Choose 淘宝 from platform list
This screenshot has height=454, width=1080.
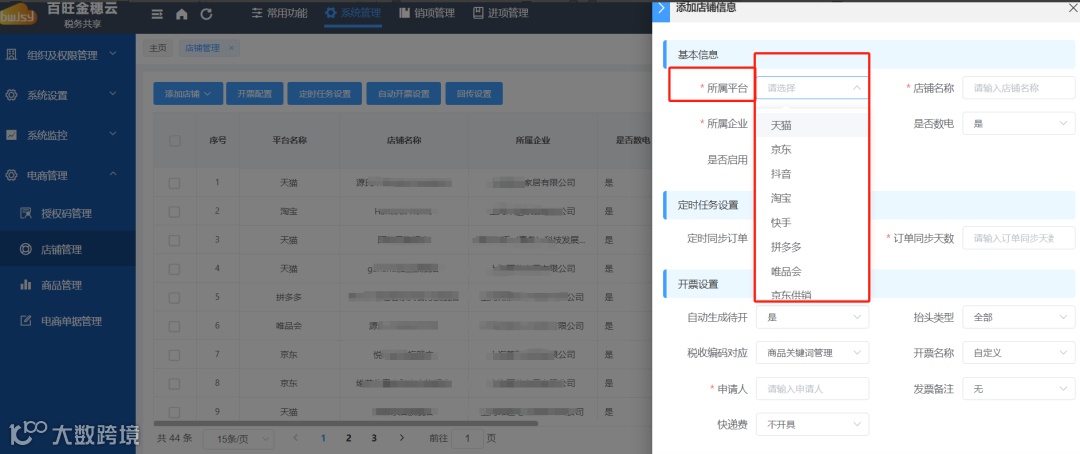click(x=813, y=198)
